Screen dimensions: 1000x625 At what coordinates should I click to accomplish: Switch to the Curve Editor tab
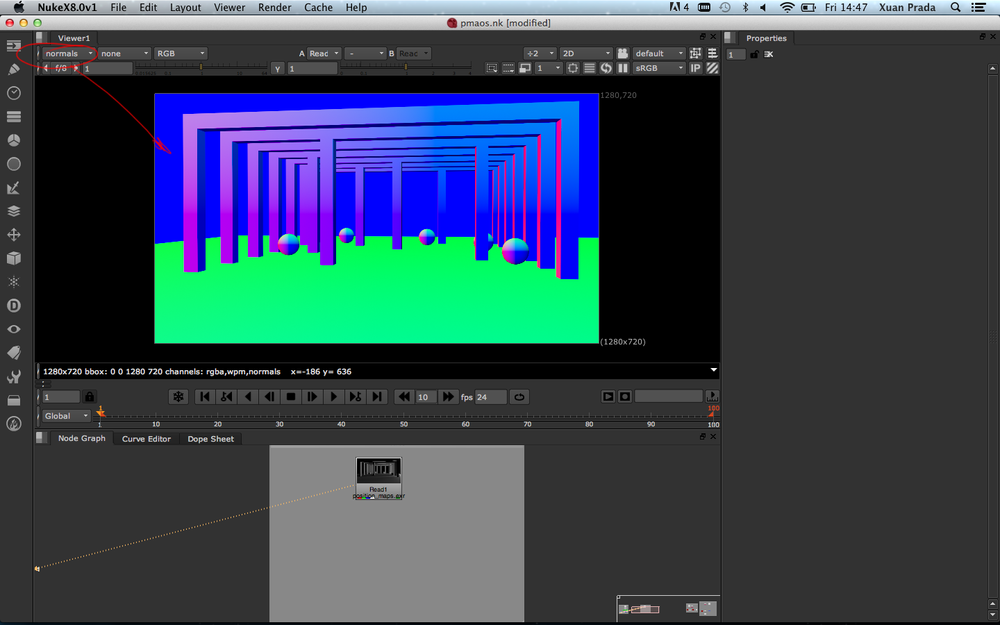(146, 439)
